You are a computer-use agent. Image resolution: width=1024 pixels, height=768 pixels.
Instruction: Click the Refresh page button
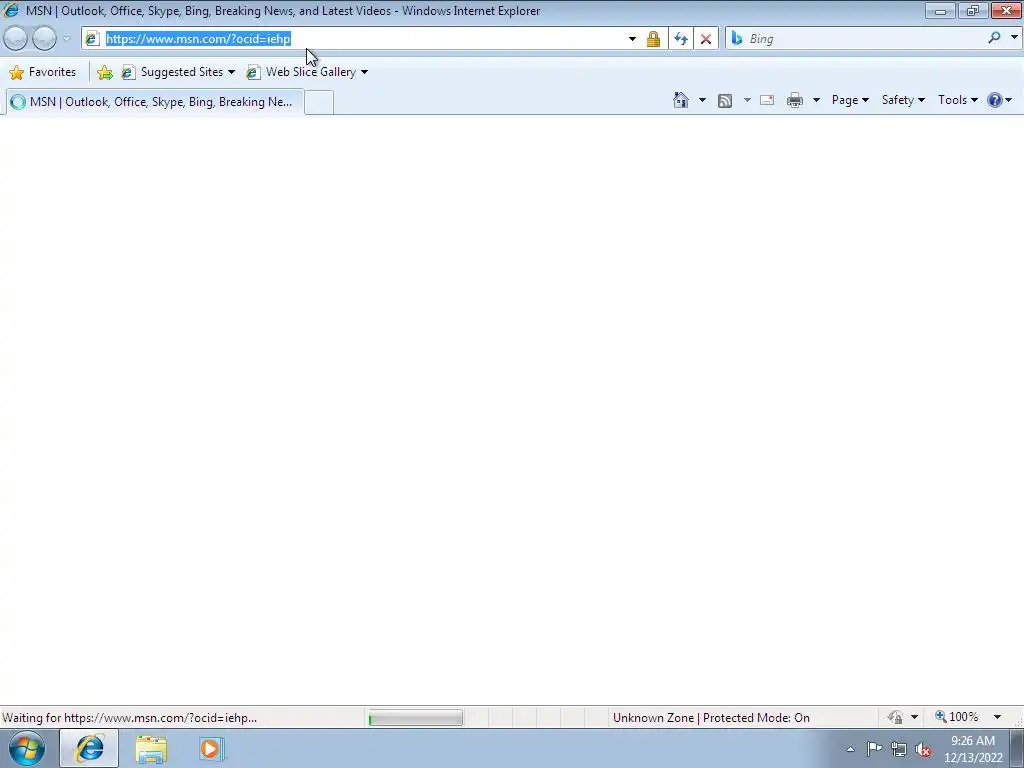point(680,39)
